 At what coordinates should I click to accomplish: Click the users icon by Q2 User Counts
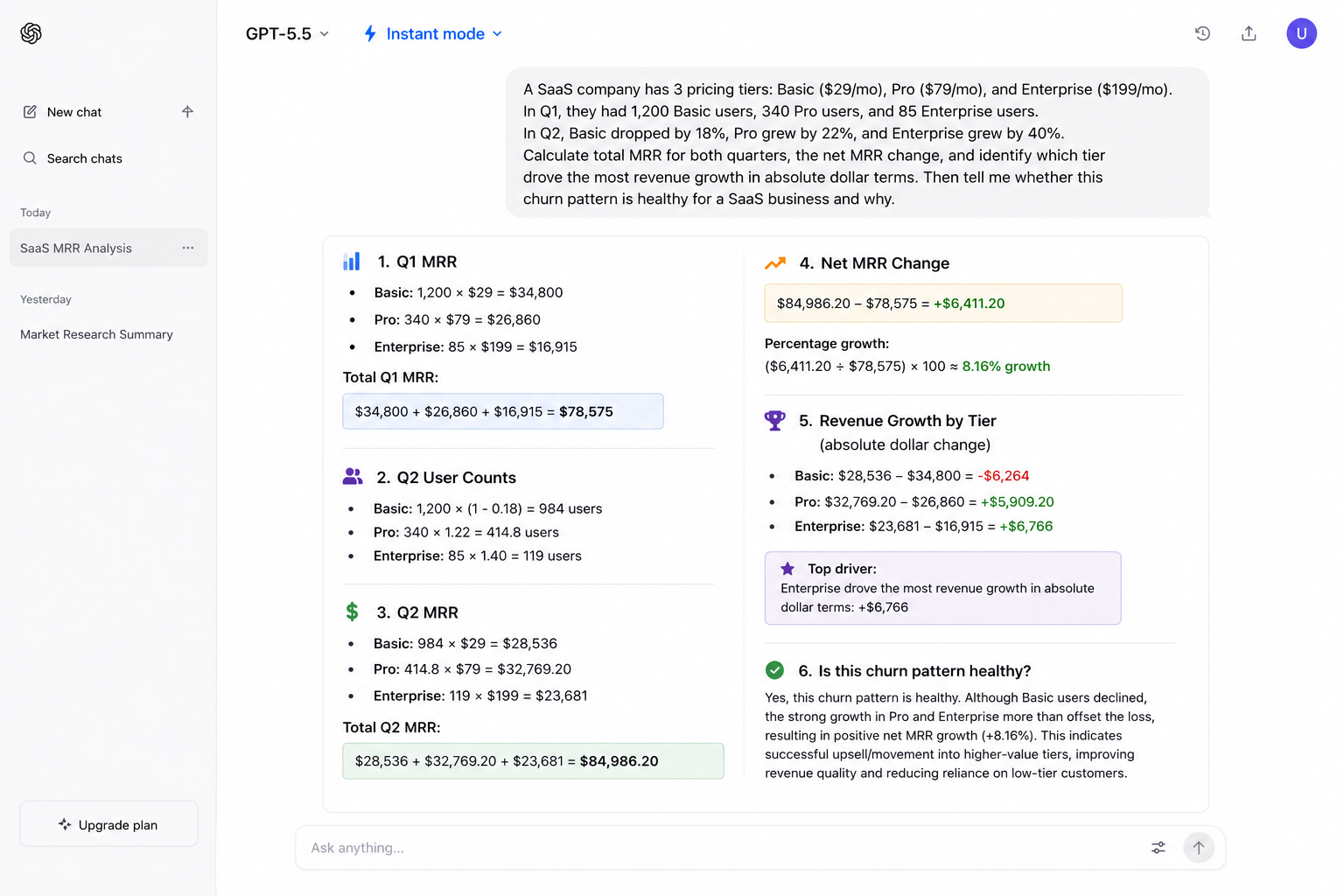point(353,477)
